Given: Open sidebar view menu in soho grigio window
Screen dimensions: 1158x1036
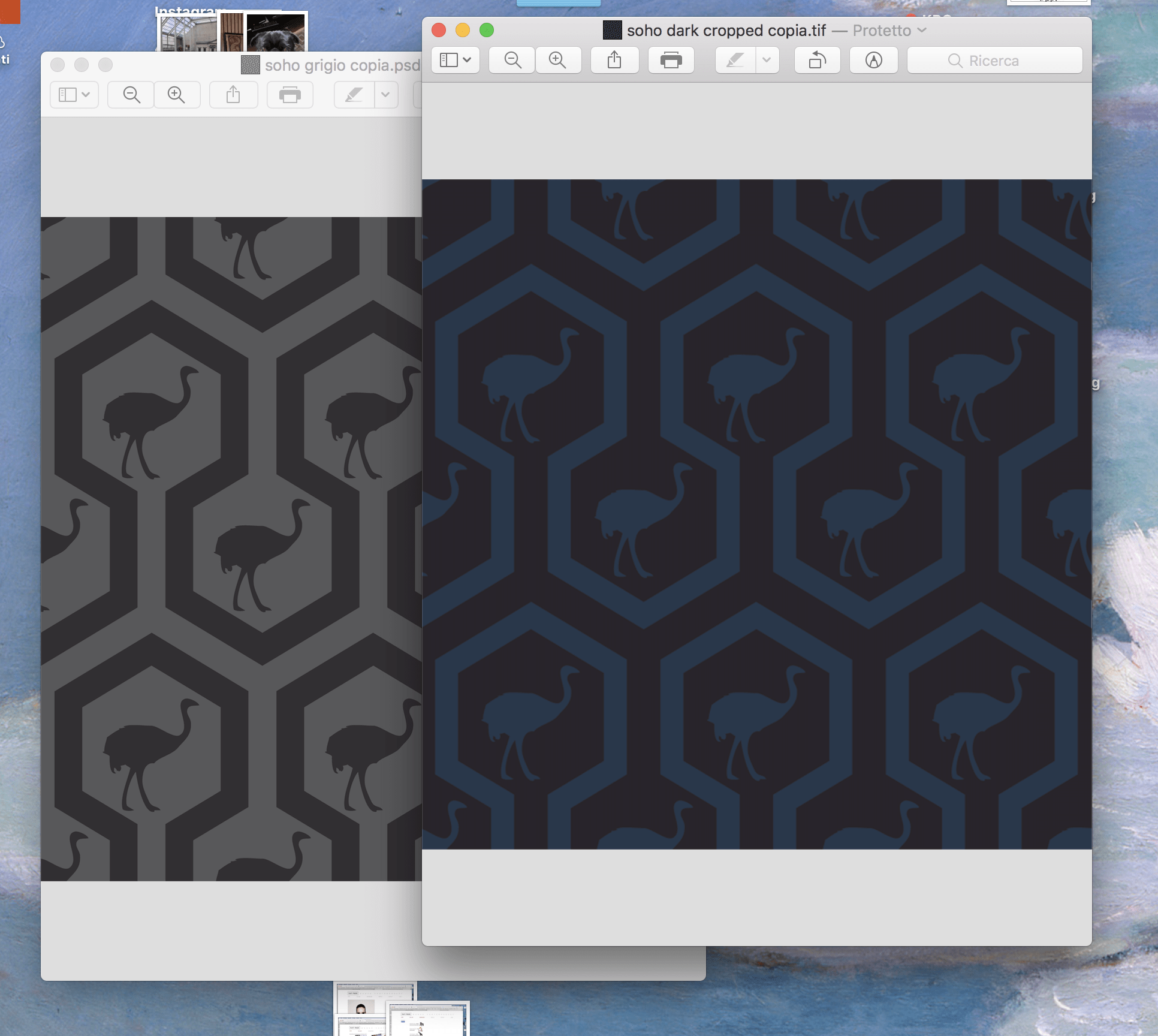Looking at the screenshot, I should click(x=74, y=95).
